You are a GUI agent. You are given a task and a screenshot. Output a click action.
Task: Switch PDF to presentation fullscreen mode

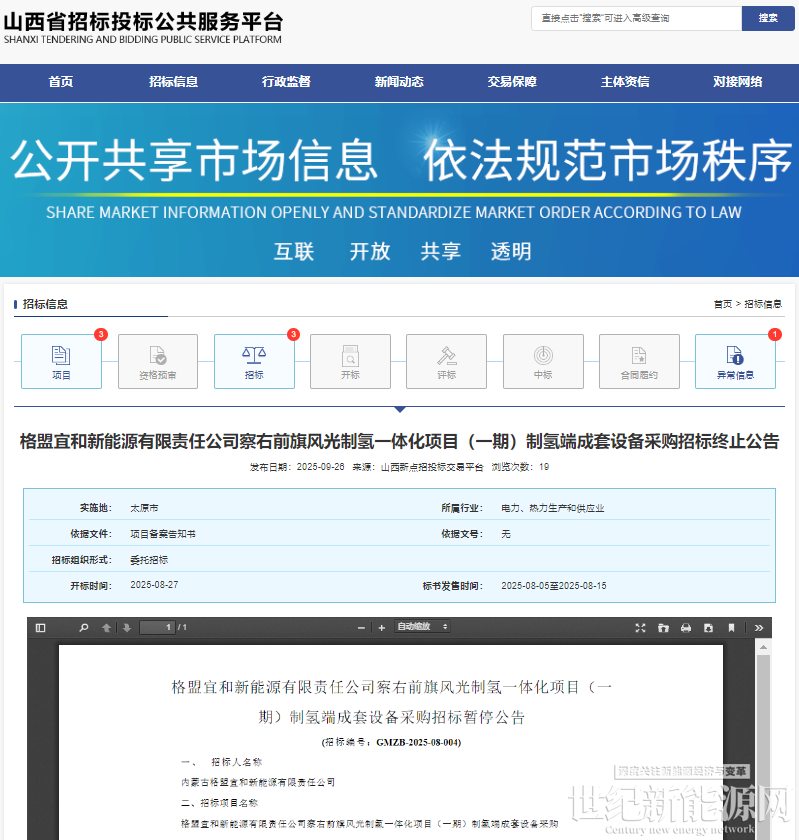click(x=640, y=628)
